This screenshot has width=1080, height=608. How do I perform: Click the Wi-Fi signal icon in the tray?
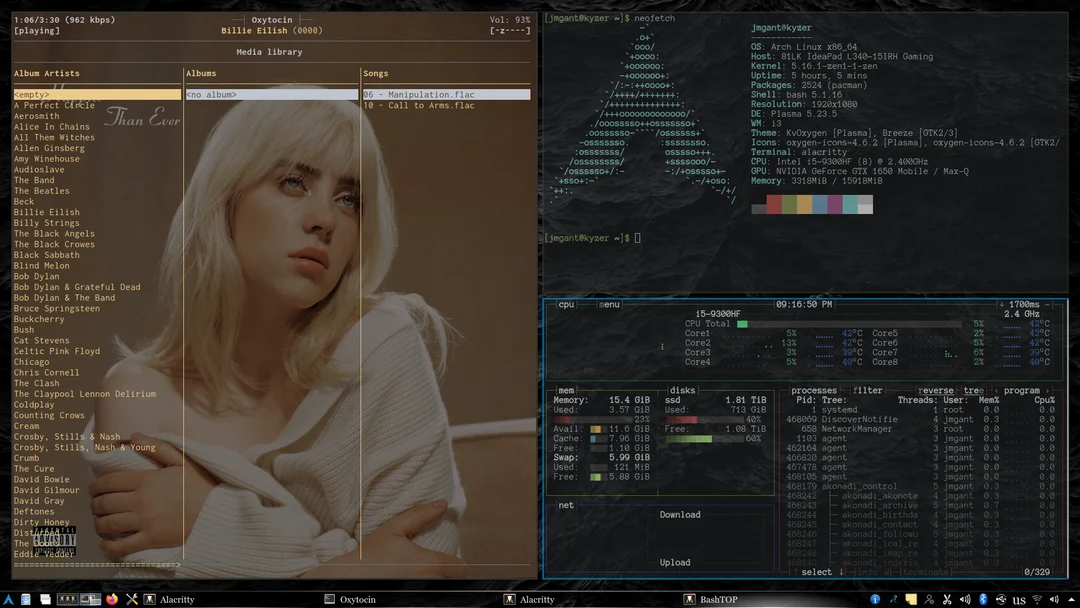coord(1037,599)
